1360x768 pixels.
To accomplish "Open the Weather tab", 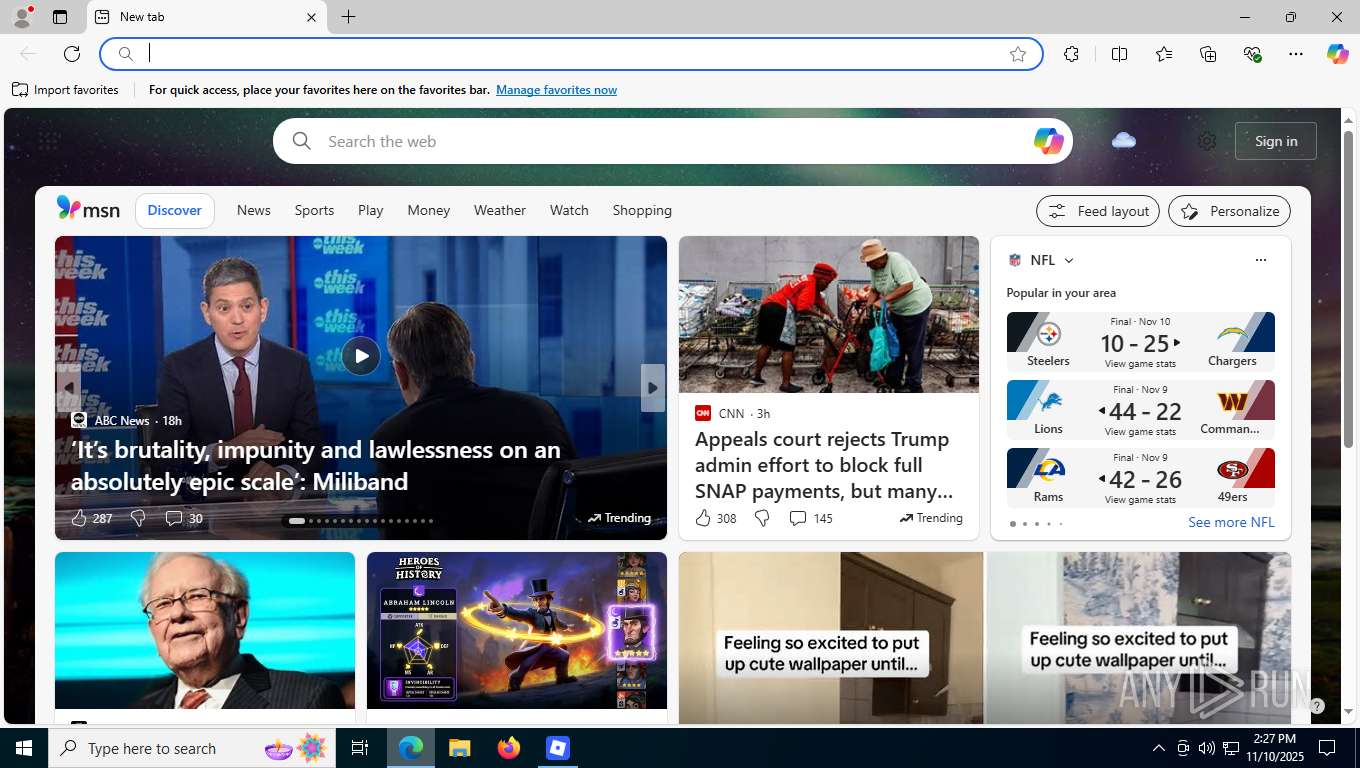I will pyautogui.click(x=499, y=210).
